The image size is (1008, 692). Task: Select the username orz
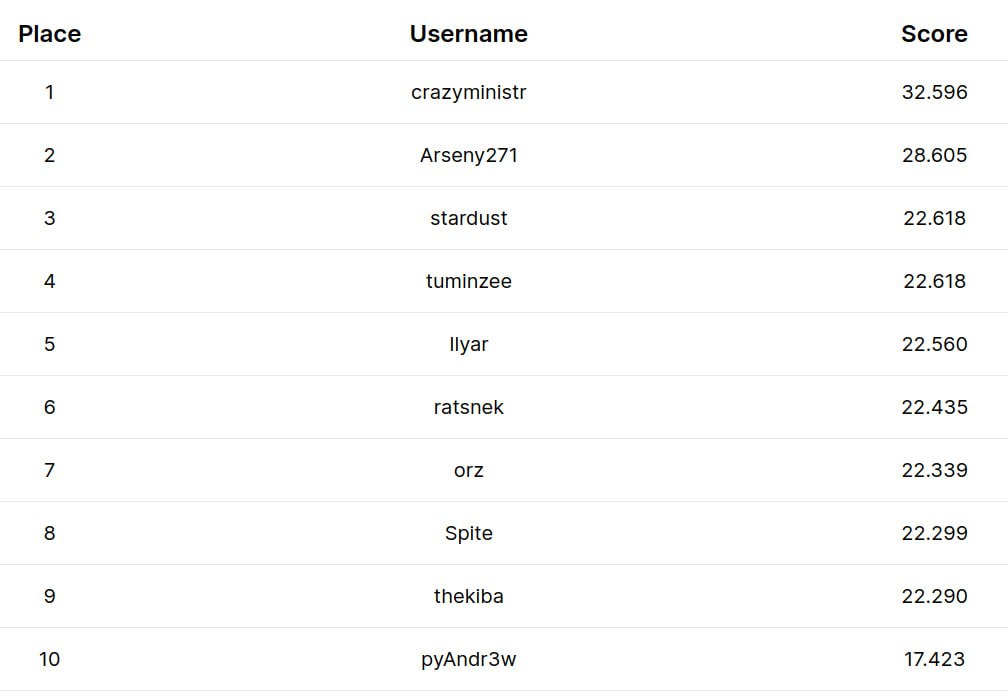click(468, 470)
